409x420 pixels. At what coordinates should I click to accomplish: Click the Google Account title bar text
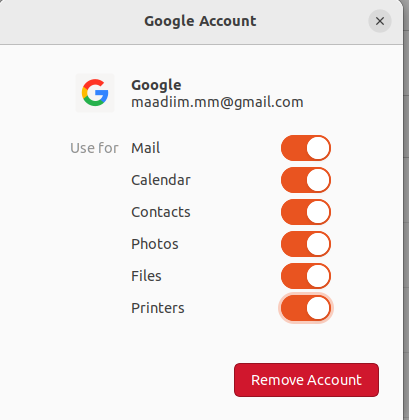click(x=200, y=21)
